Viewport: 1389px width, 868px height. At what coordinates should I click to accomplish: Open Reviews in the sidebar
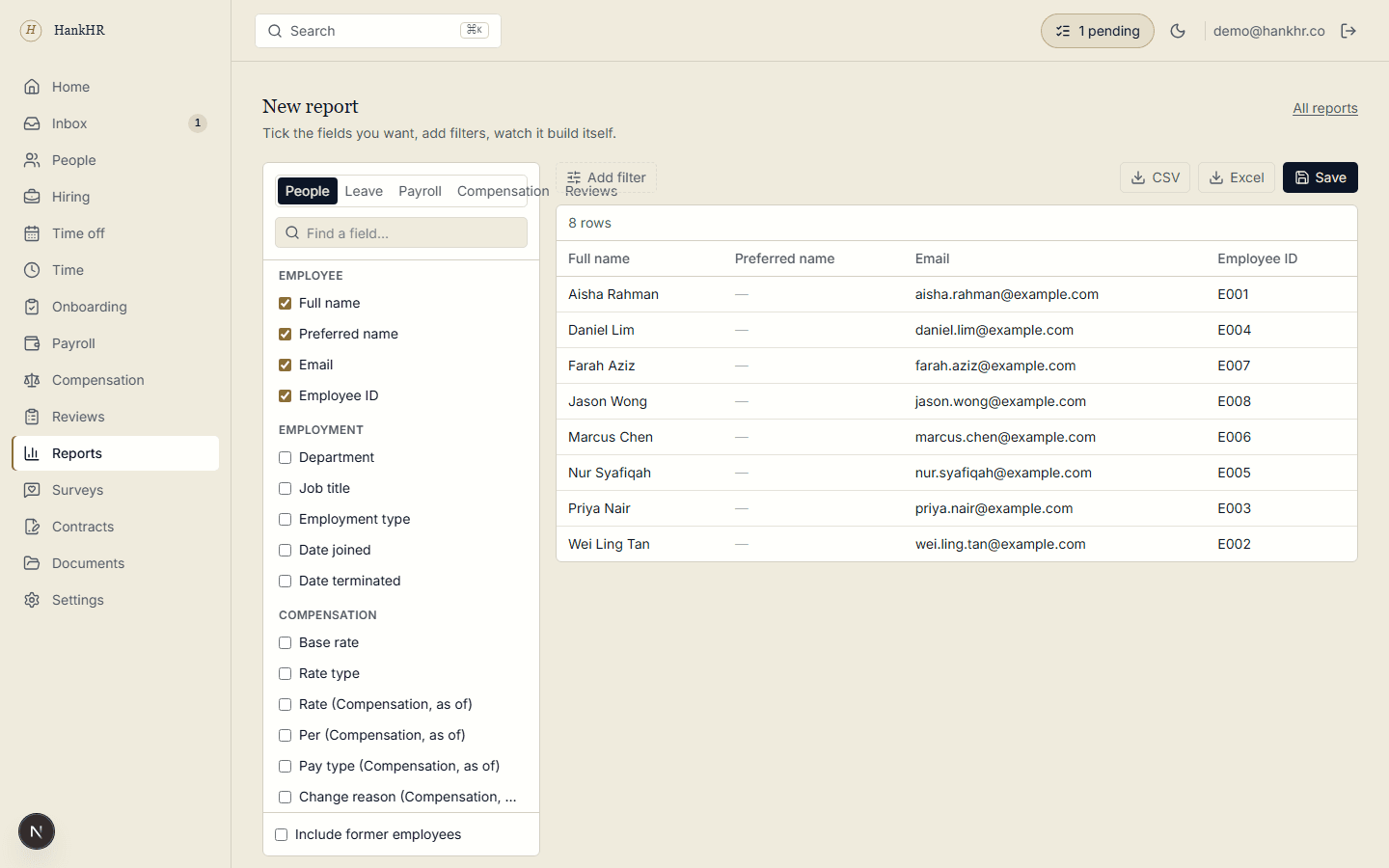coord(116,417)
